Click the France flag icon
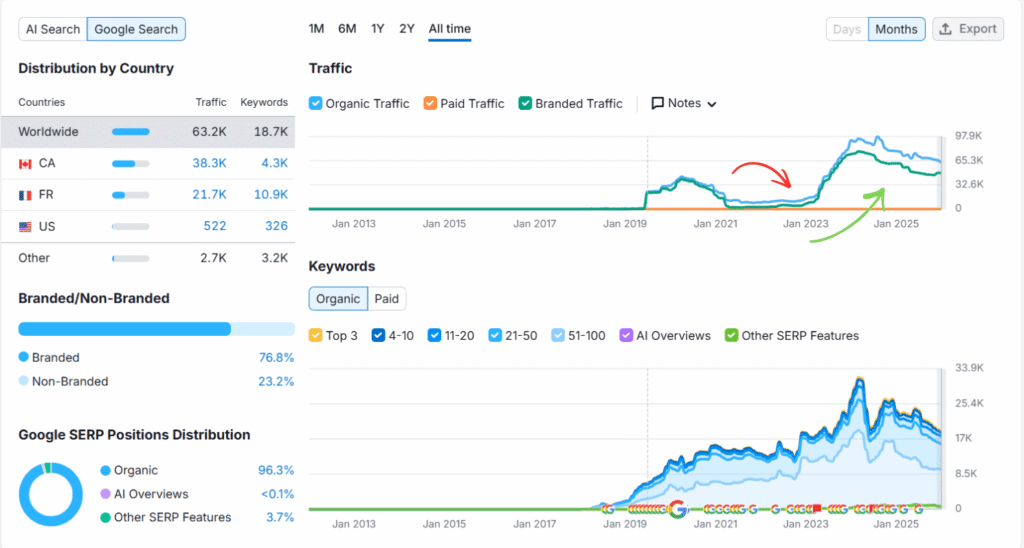Screen dimensions: 1024x548 click(25, 195)
